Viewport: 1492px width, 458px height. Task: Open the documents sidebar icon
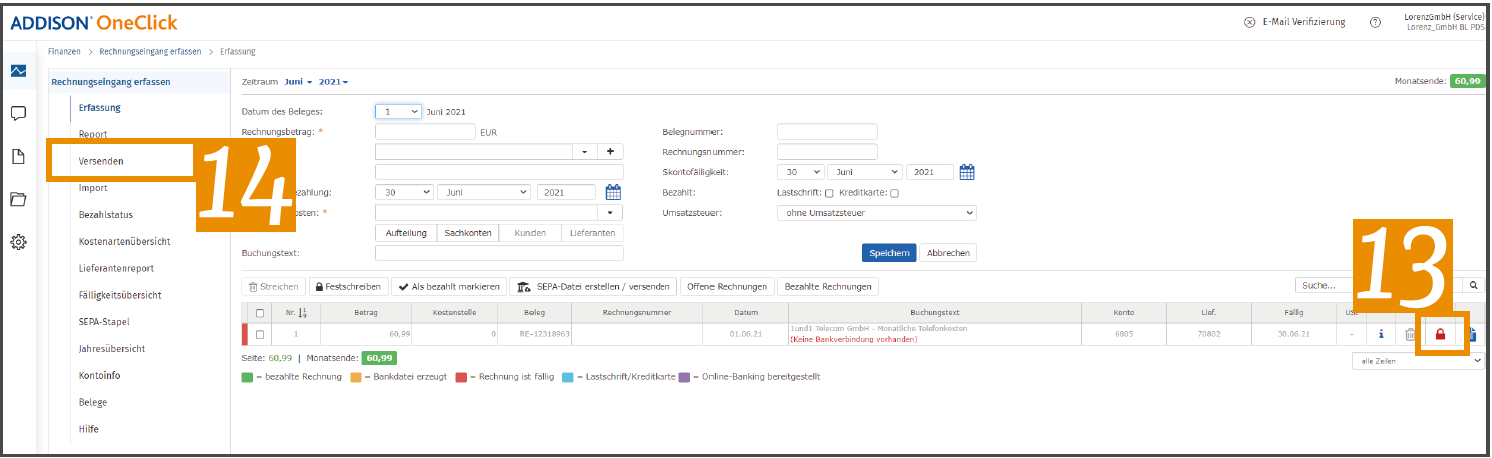coord(18,156)
